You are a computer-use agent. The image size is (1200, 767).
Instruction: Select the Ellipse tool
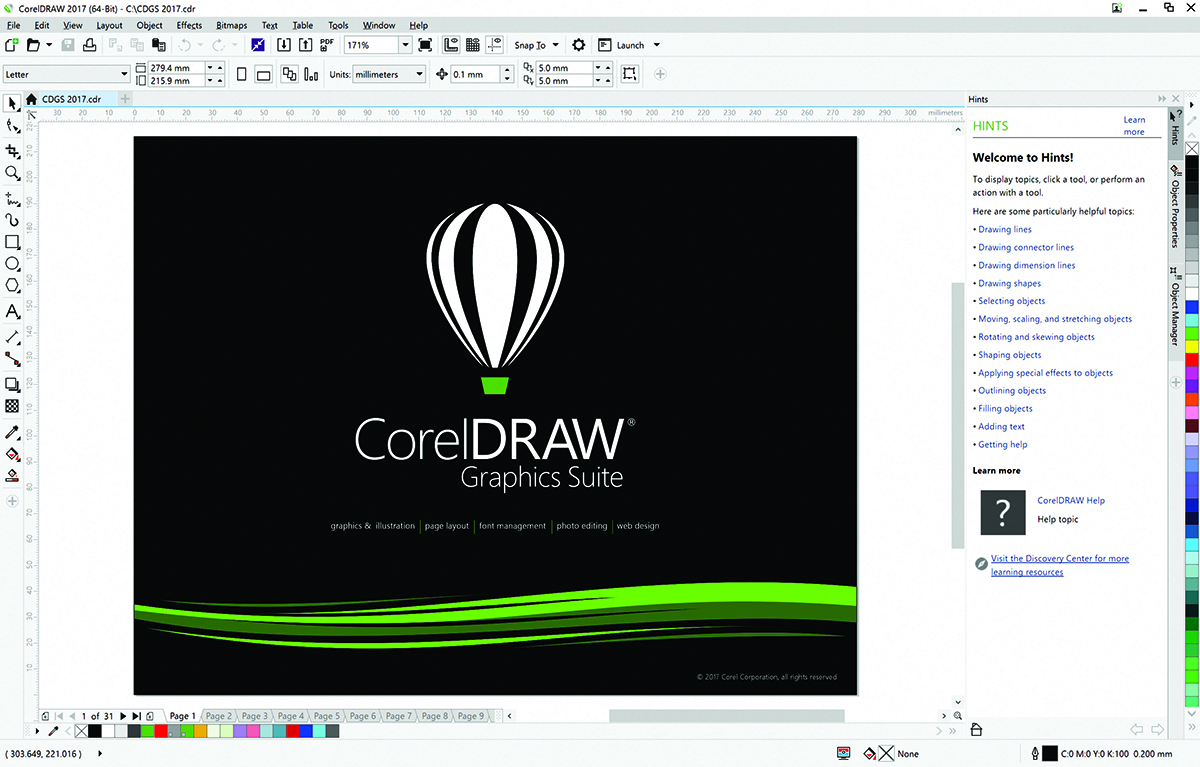click(x=12, y=264)
